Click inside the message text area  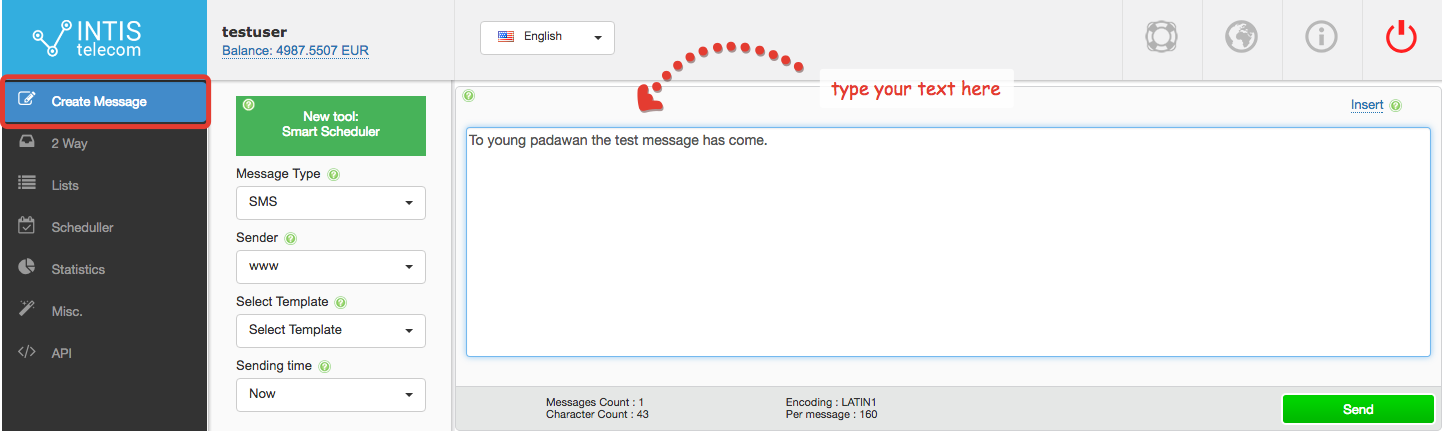coord(948,242)
